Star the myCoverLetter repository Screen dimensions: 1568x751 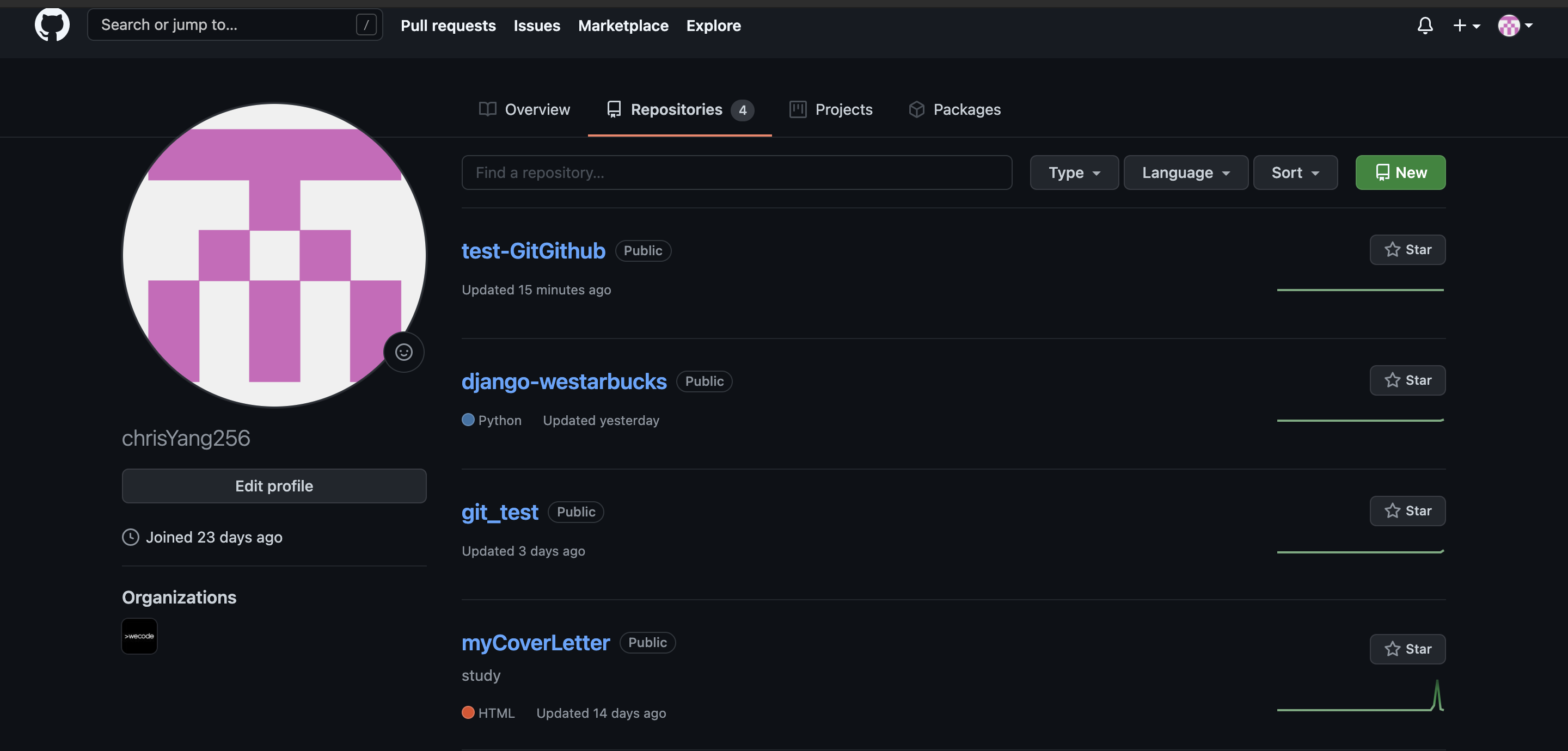1407,649
